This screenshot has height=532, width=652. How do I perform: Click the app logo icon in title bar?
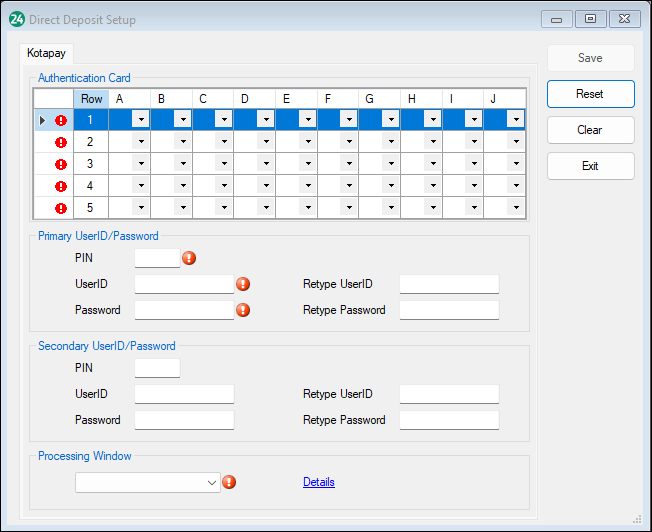coord(16,19)
